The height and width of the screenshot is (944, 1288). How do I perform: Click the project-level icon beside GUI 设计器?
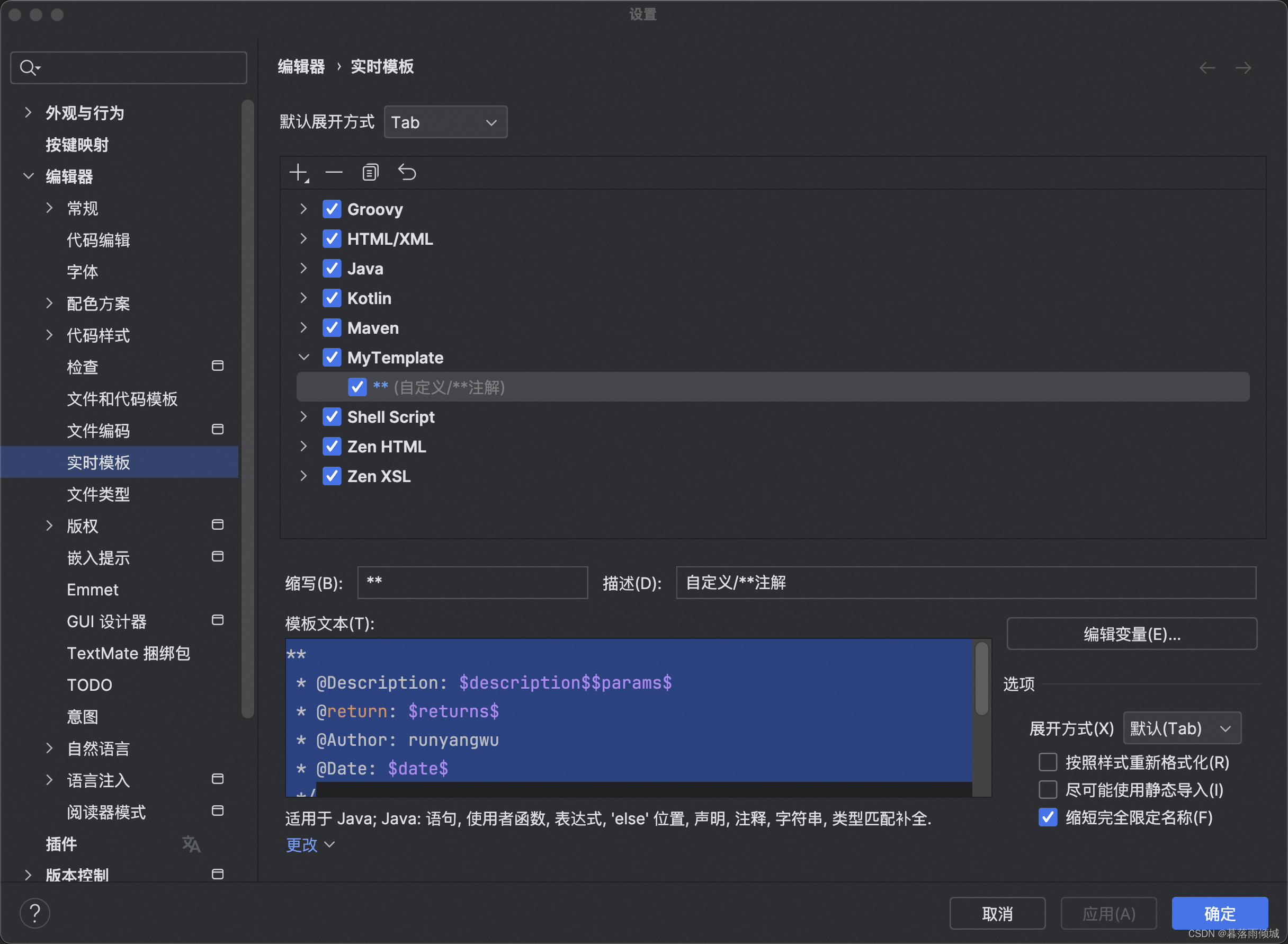tap(218, 620)
